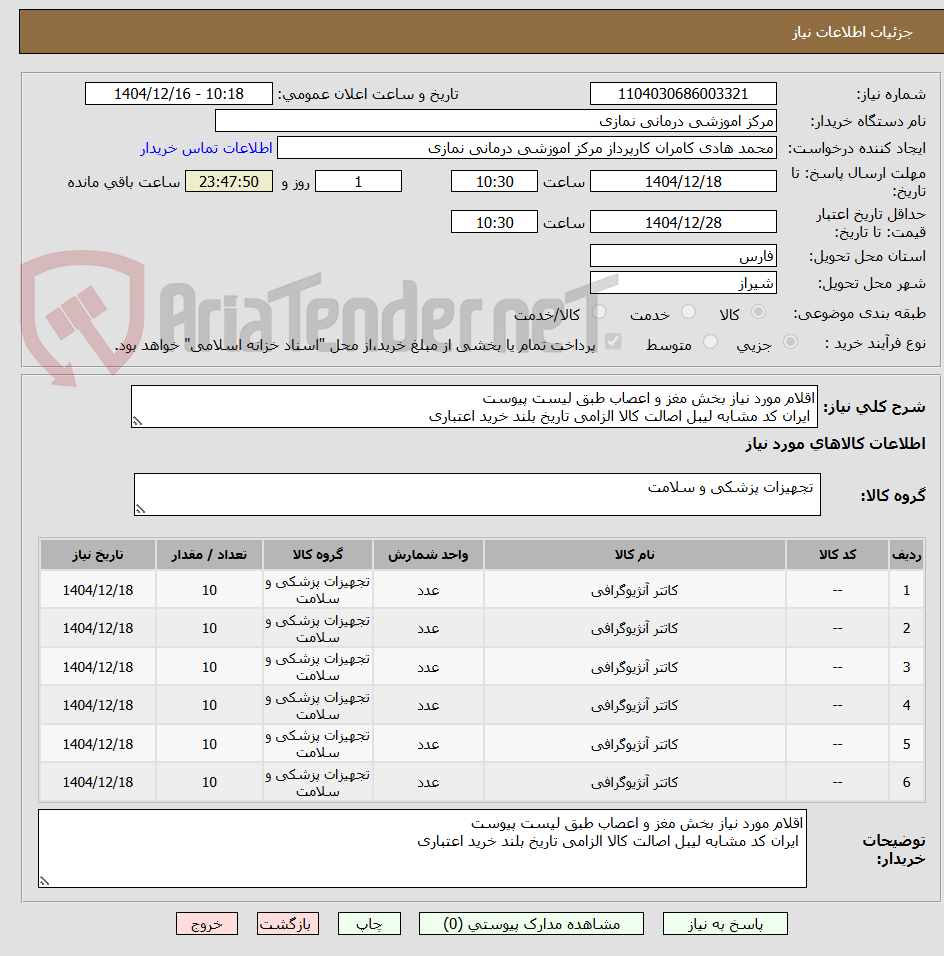Click the 'کد کالا' column header
This screenshot has height=956, width=944.
pos(837,554)
